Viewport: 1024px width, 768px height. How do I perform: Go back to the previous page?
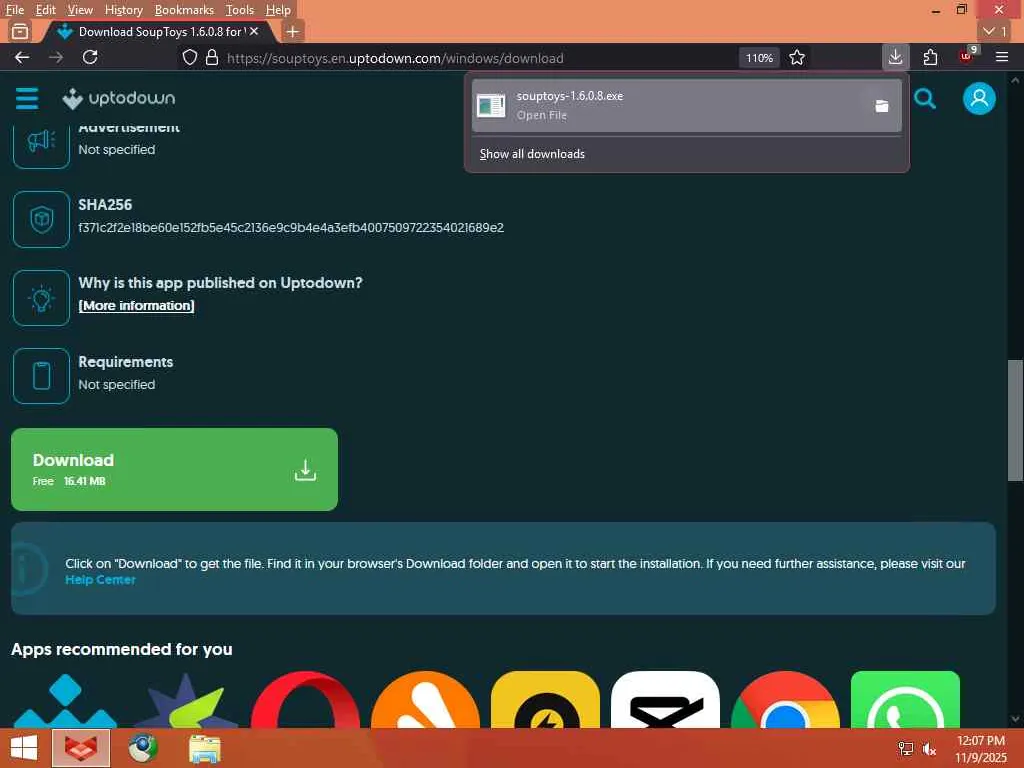pyautogui.click(x=22, y=57)
